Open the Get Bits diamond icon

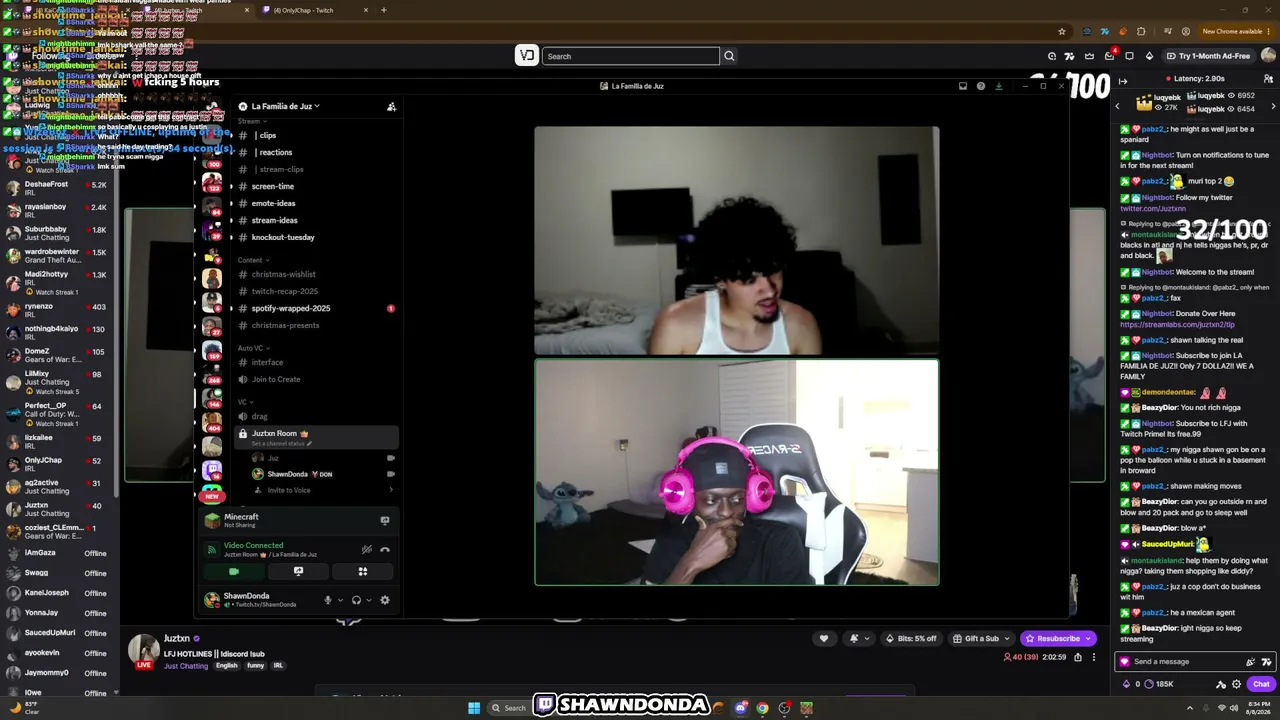pyautogui.click(x=1149, y=56)
